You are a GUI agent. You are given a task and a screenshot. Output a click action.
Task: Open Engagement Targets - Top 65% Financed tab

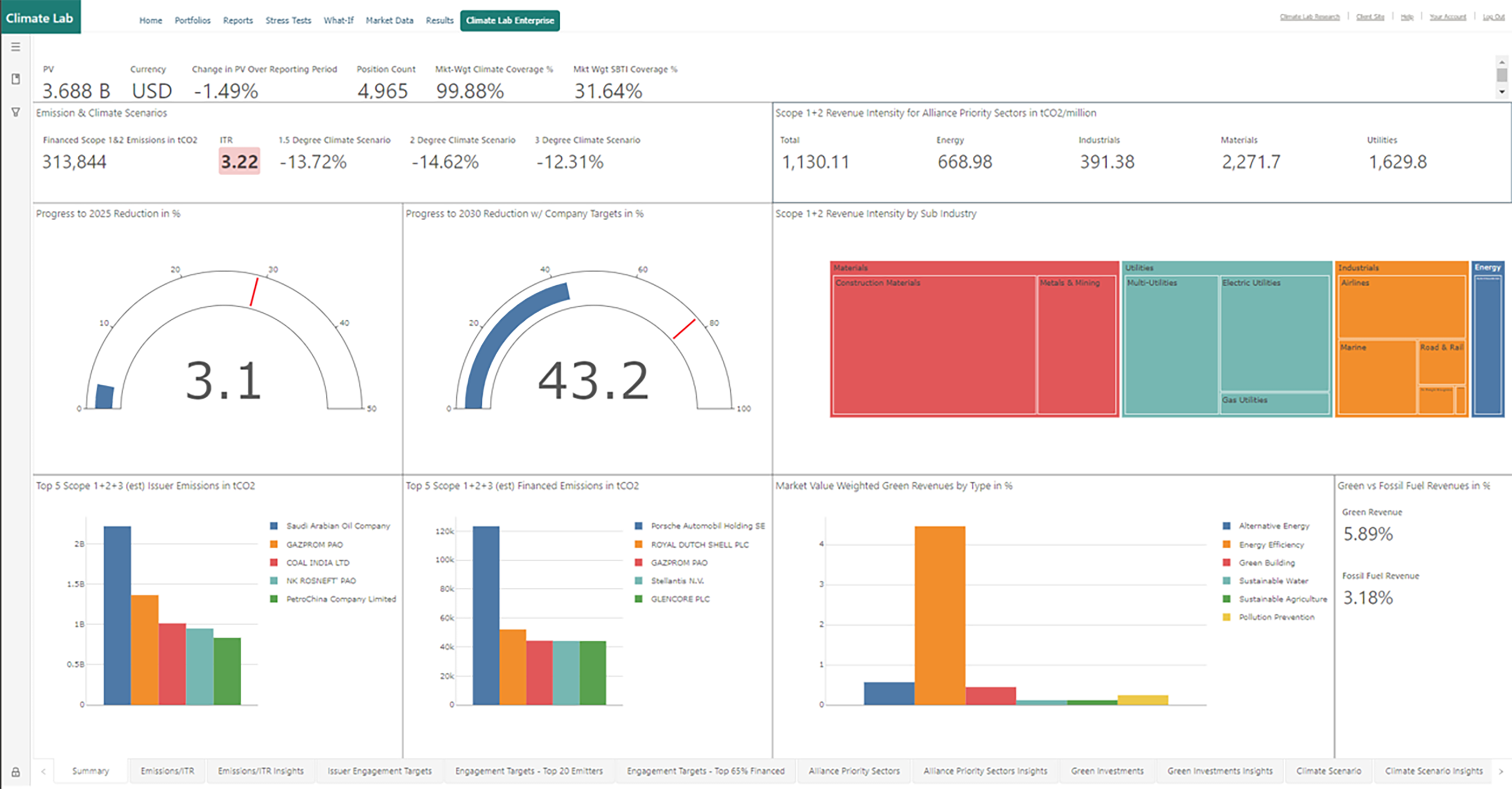(705, 771)
